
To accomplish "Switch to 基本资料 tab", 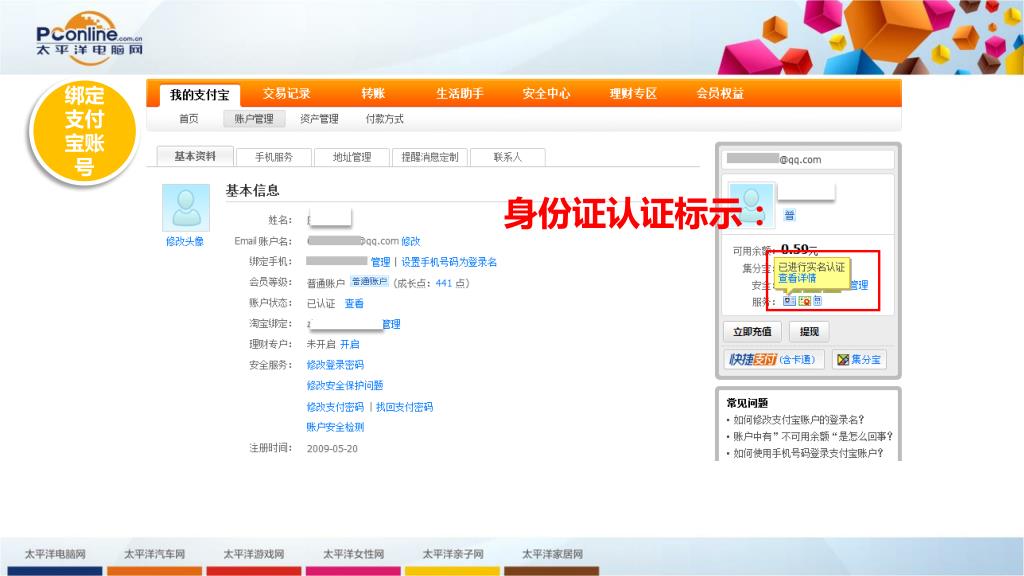I will (x=195, y=156).
